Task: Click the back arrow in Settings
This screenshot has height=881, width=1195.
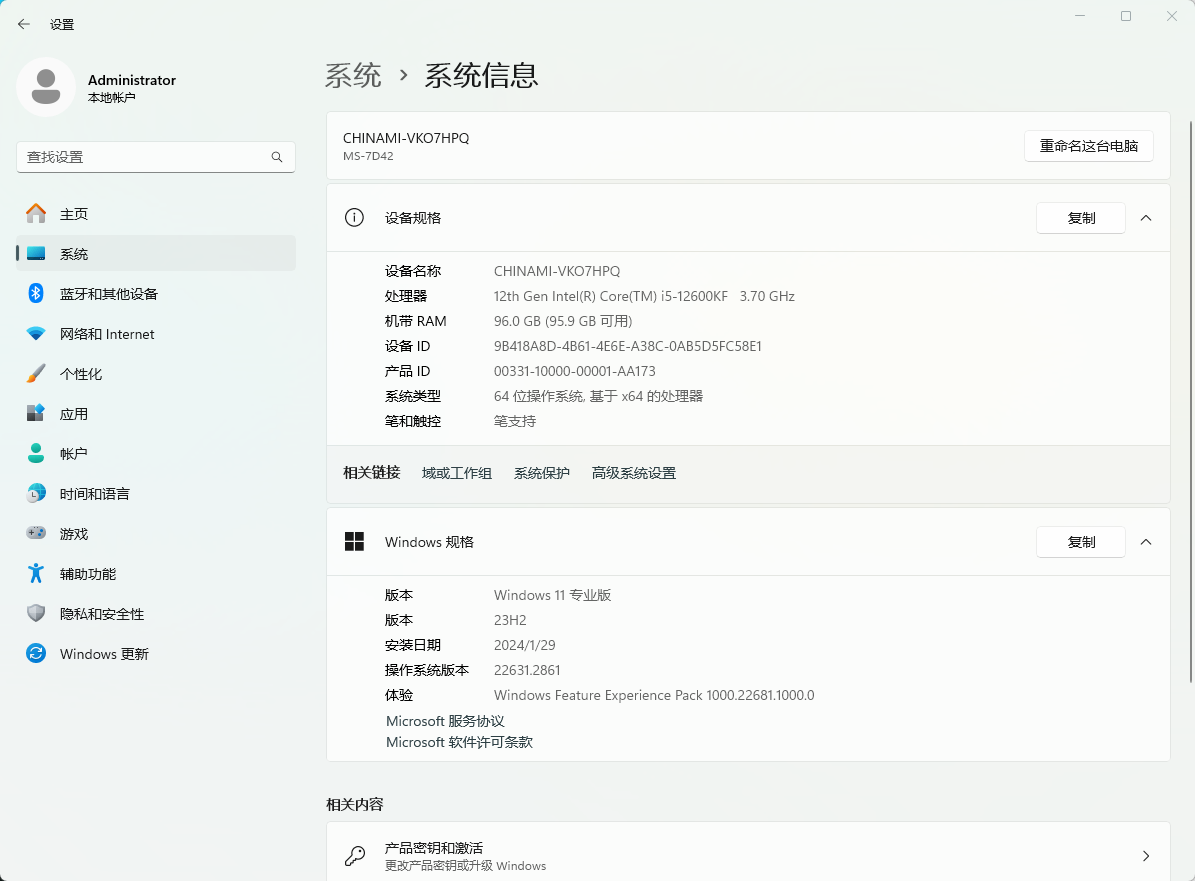Action: point(24,24)
